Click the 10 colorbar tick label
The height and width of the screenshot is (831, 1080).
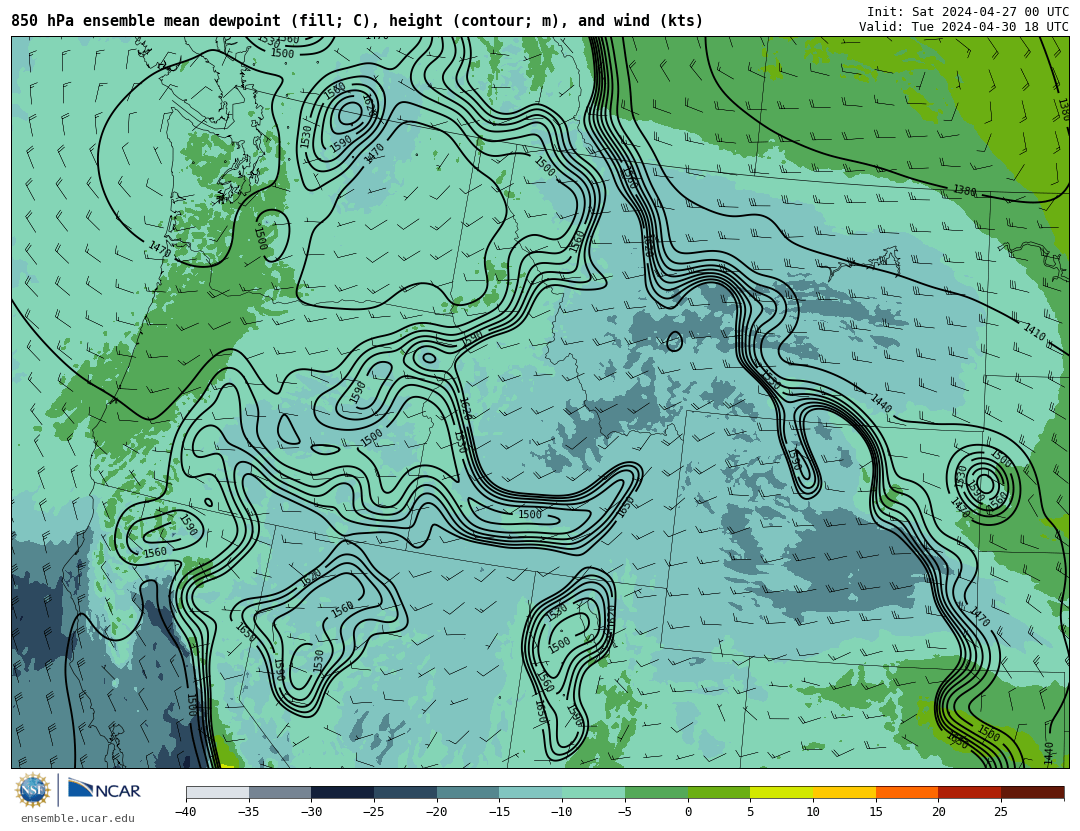coord(813,812)
